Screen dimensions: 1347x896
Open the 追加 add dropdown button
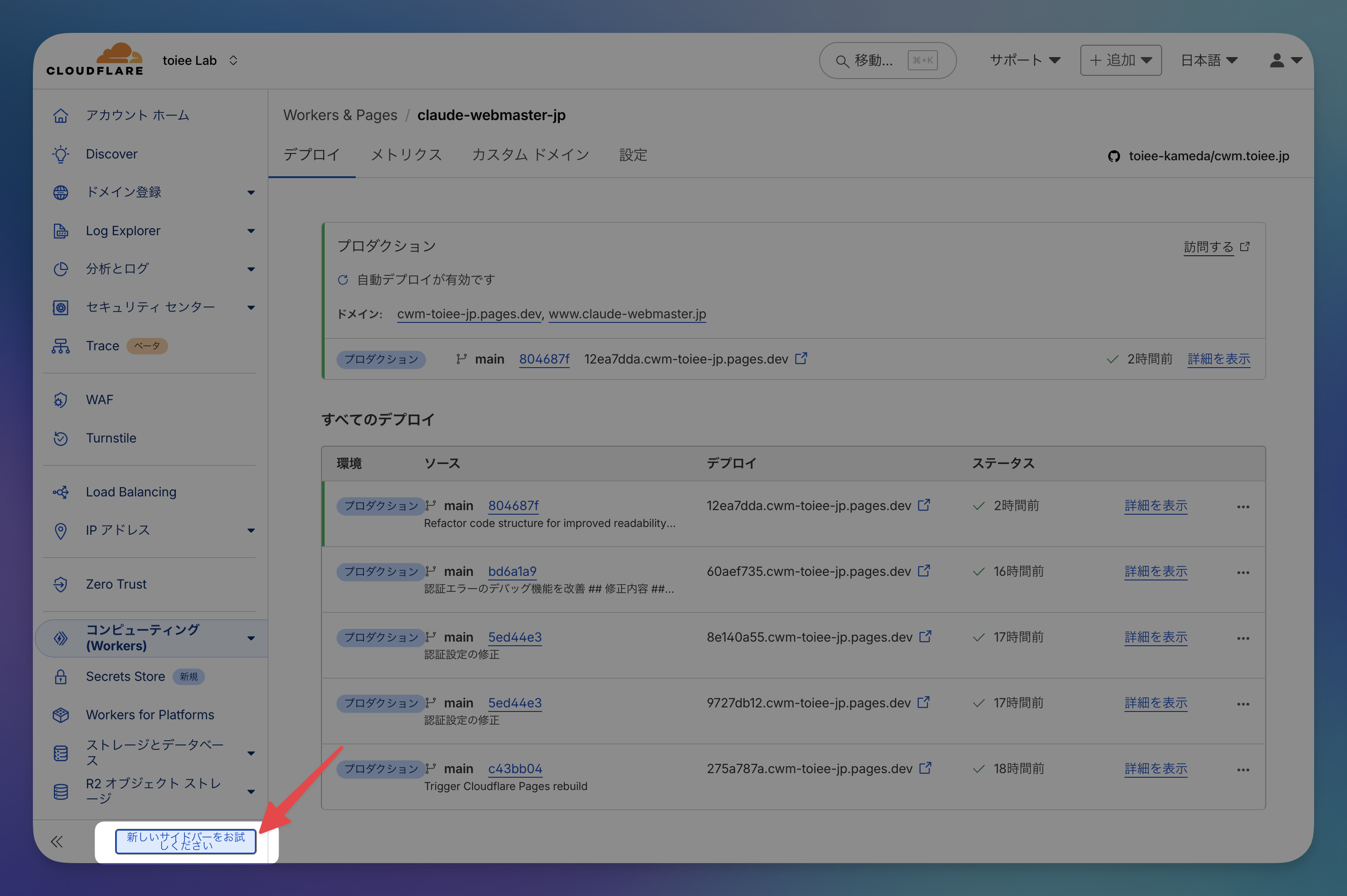pyautogui.click(x=1120, y=60)
